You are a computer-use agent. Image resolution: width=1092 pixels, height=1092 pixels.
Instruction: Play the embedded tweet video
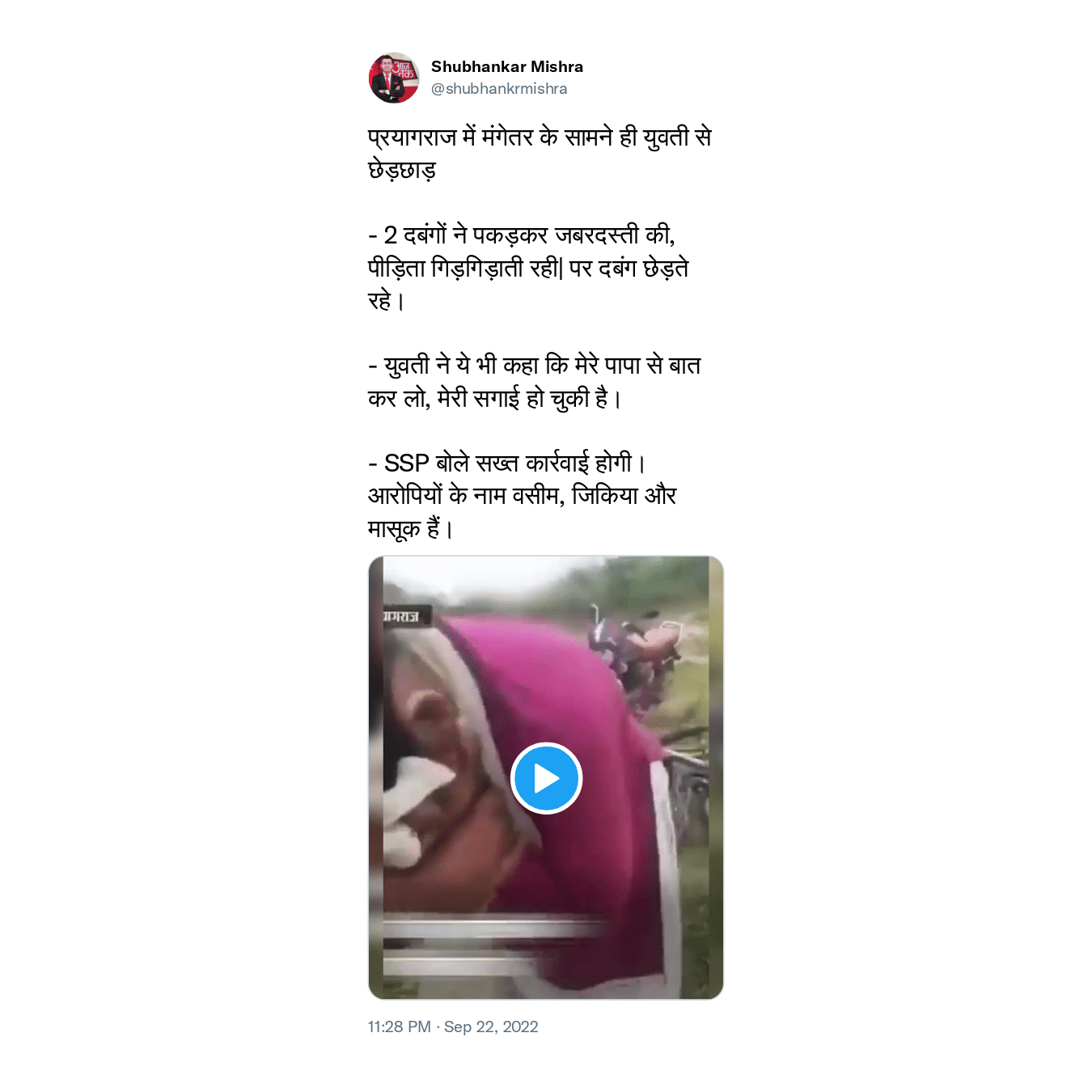click(x=547, y=778)
